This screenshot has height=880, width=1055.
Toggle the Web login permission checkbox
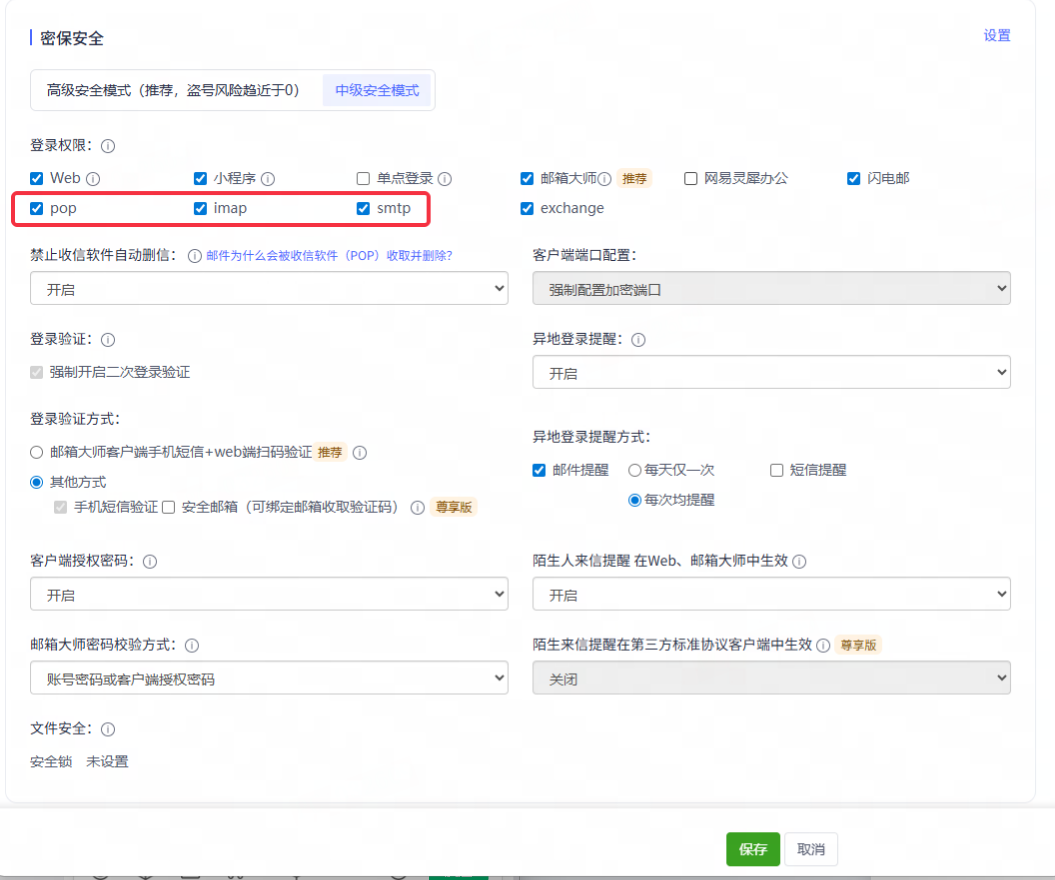tap(36, 178)
